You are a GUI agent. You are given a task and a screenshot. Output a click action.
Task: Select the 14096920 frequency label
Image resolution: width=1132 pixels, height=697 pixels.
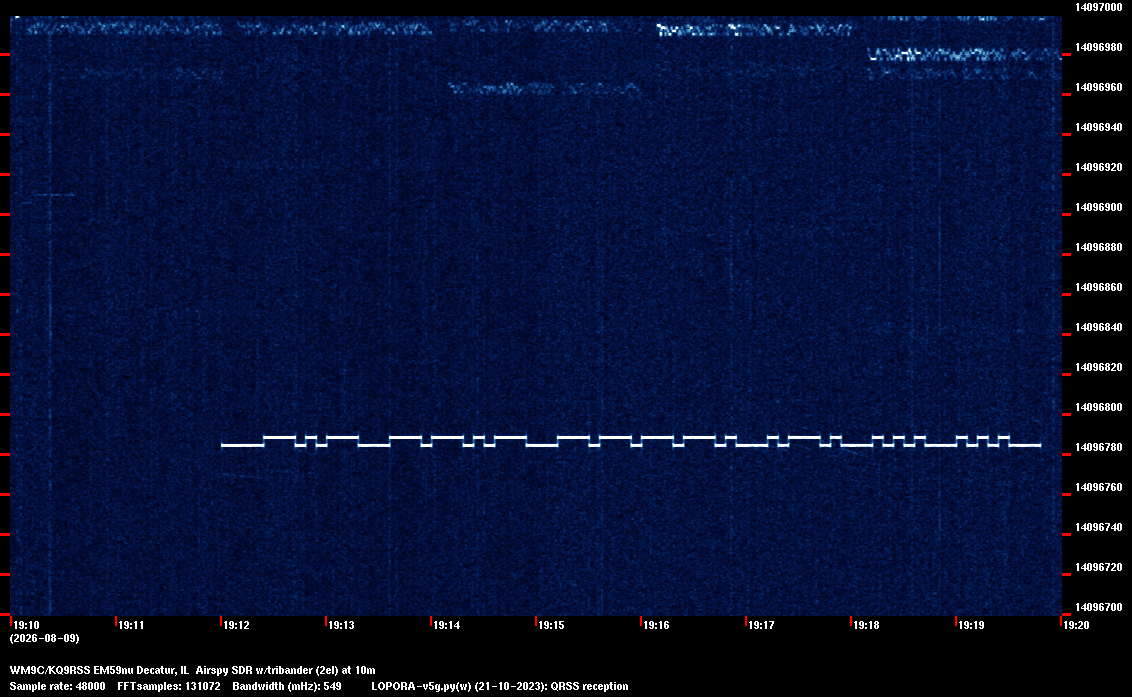click(1099, 167)
